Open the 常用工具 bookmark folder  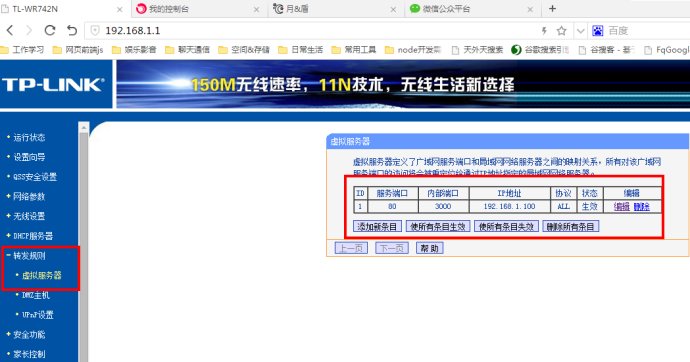point(354,50)
